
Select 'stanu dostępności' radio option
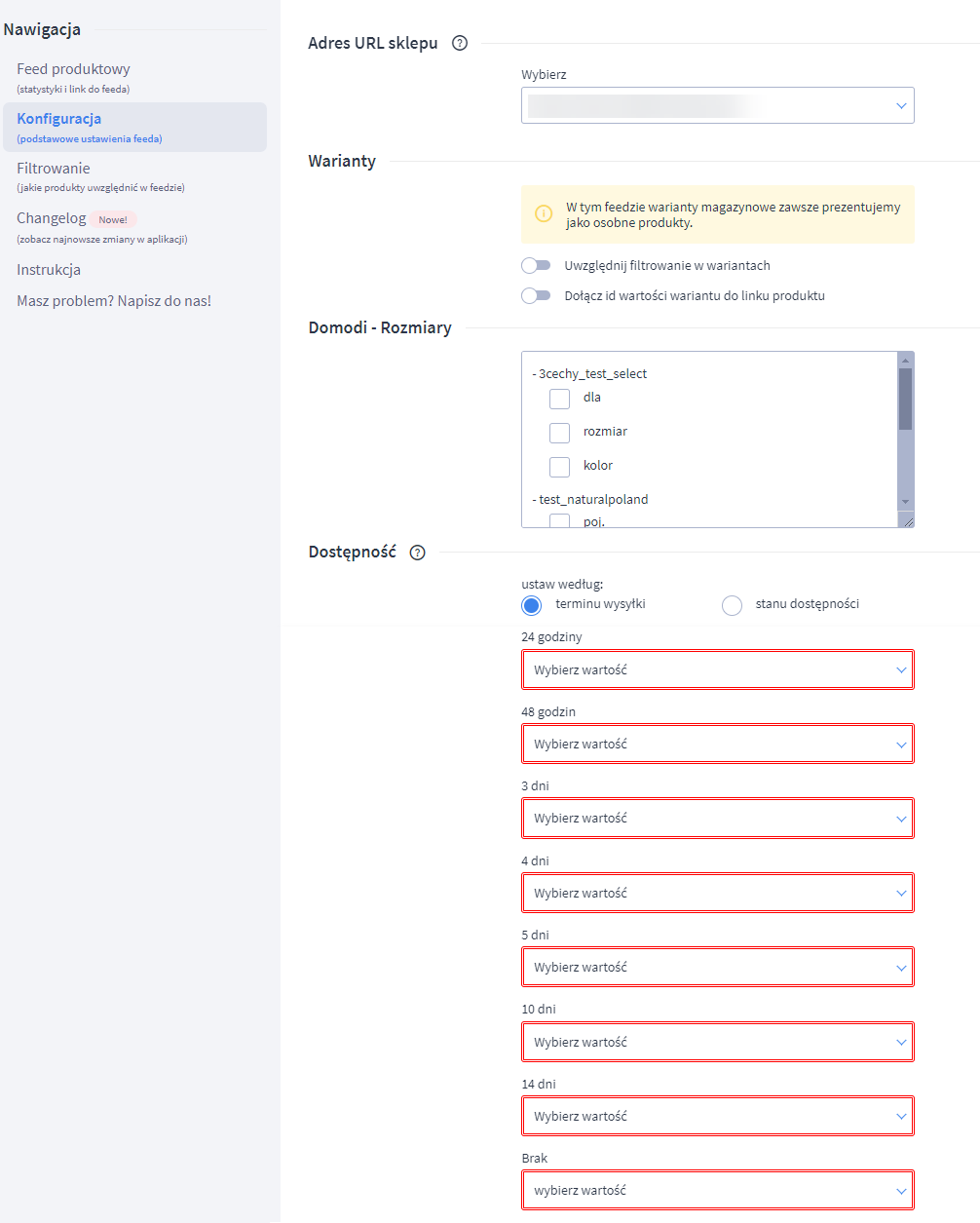coord(732,605)
